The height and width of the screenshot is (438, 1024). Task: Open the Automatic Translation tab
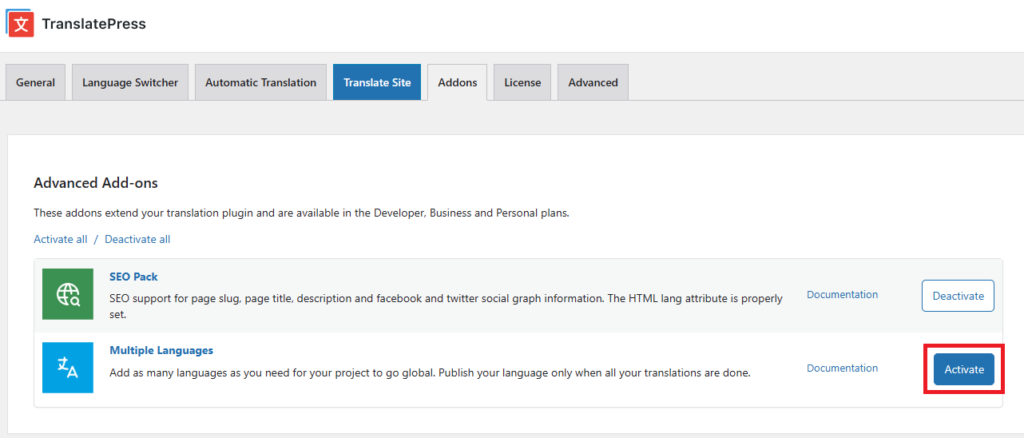[261, 82]
